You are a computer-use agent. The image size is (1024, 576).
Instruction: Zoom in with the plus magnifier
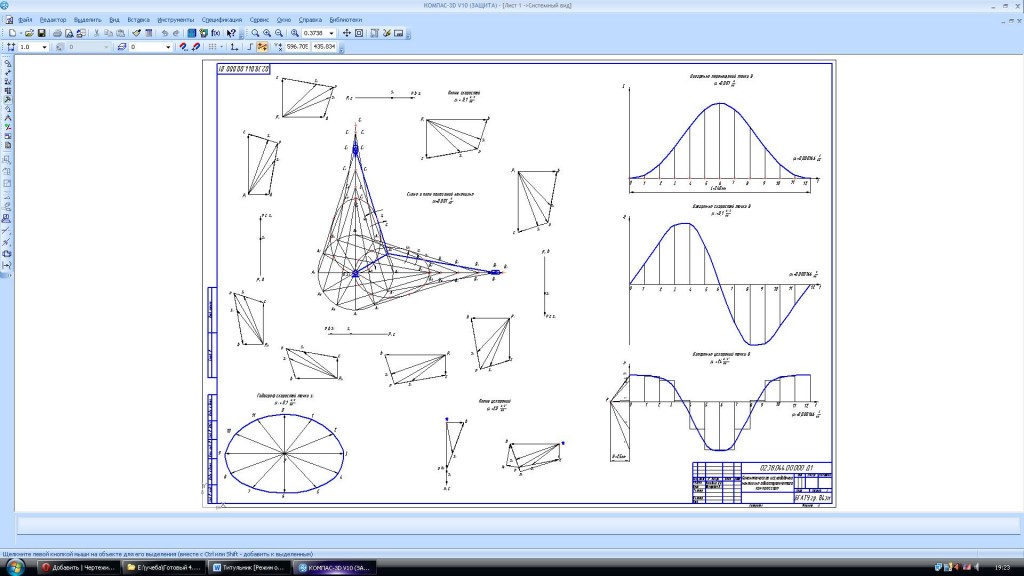(x=267, y=33)
